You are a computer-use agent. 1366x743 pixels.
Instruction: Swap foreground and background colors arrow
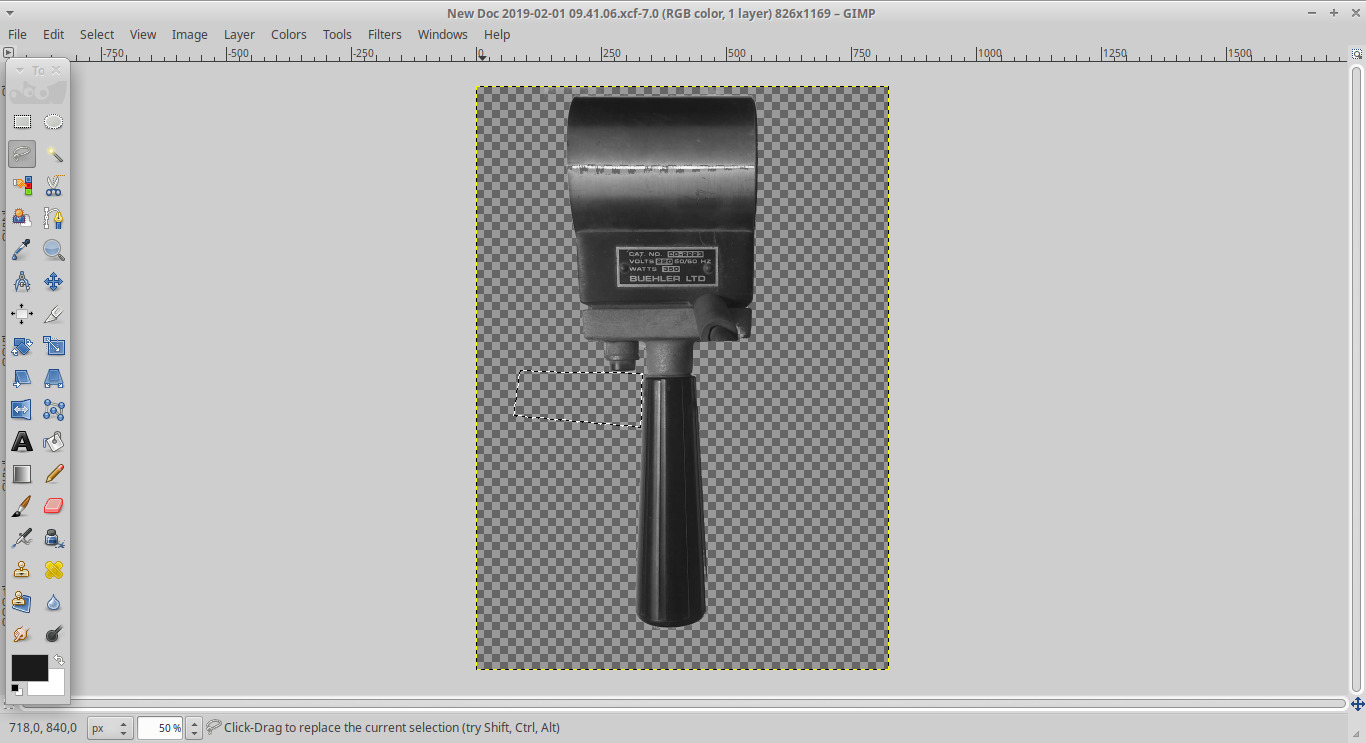(59, 661)
